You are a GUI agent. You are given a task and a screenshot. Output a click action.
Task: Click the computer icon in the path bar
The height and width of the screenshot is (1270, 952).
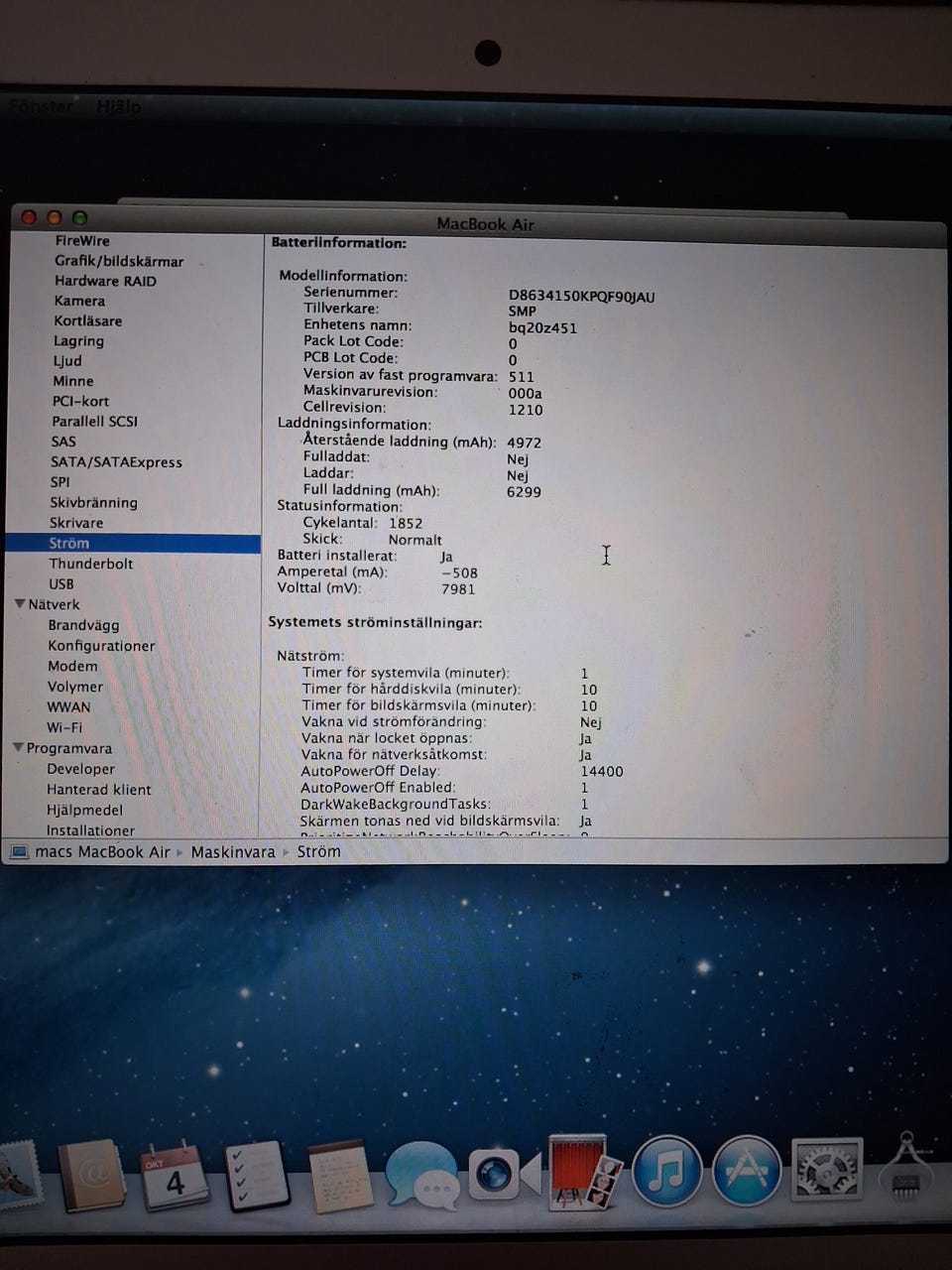[19, 852]
